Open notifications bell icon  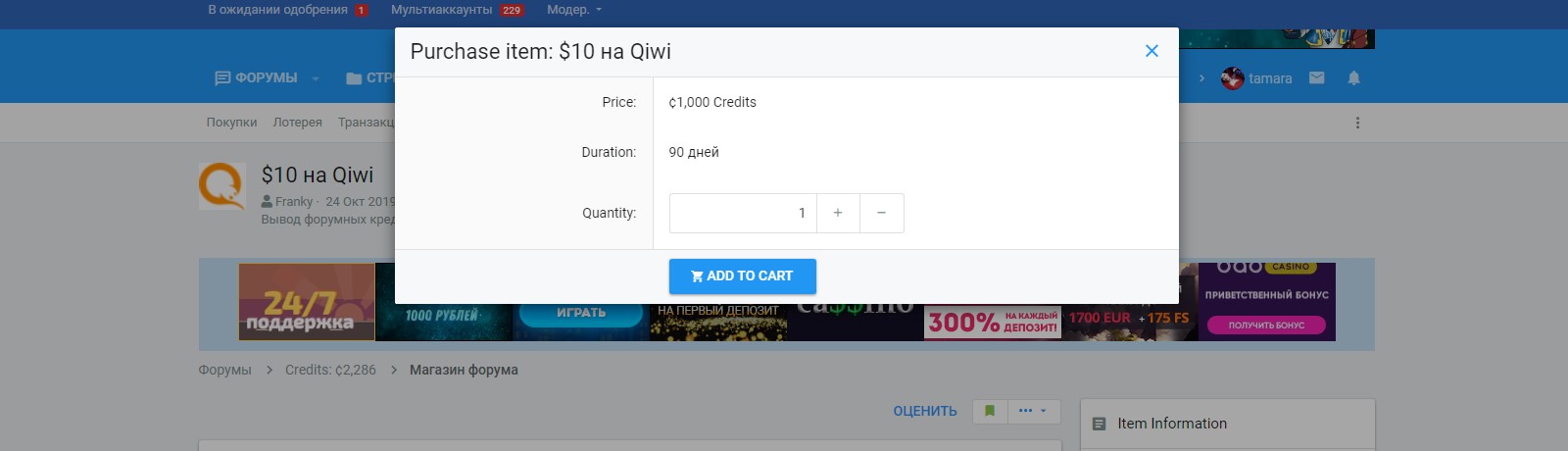(1353, 78)
